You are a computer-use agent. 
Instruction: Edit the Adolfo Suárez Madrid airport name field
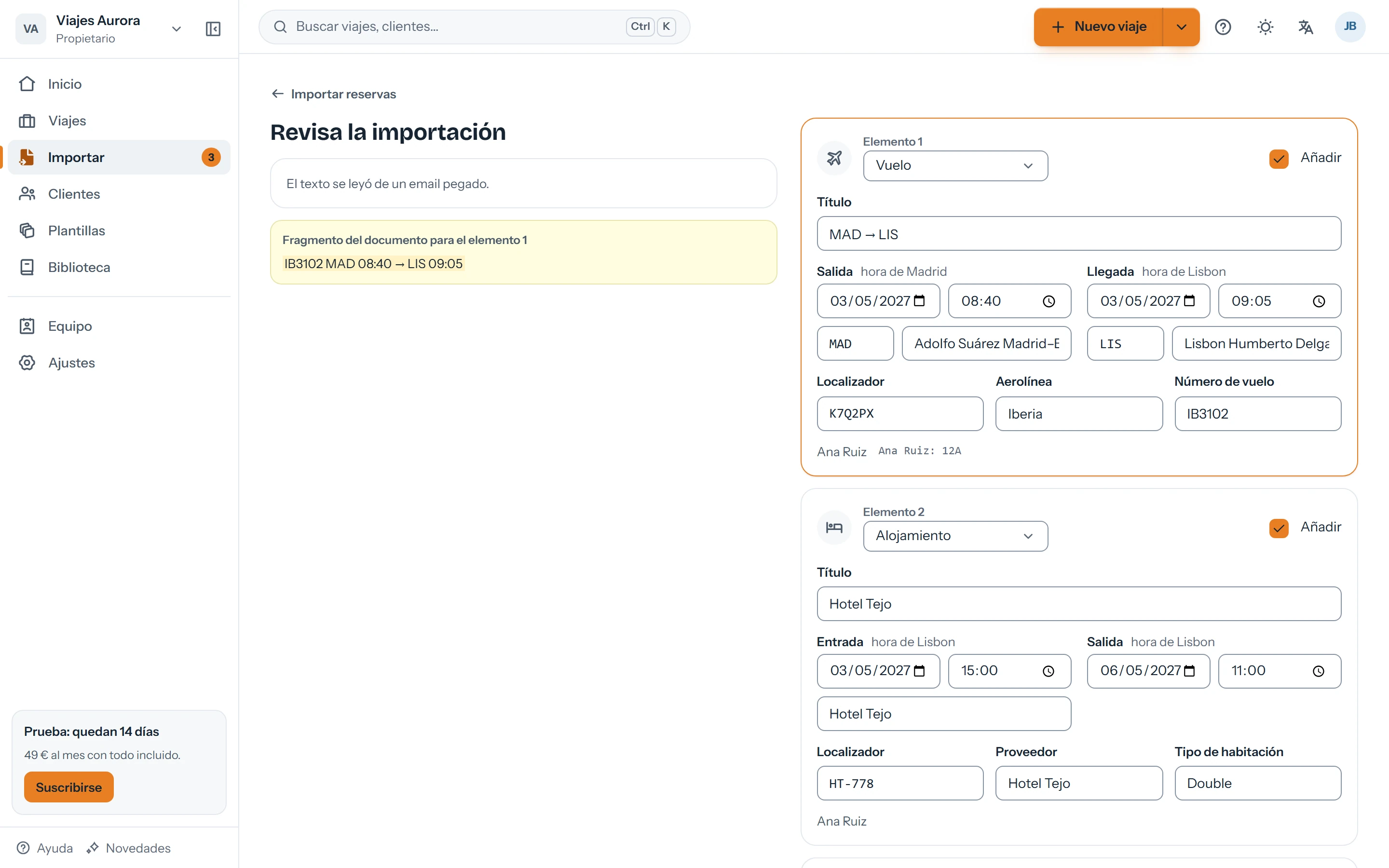[x=986, y=344]
